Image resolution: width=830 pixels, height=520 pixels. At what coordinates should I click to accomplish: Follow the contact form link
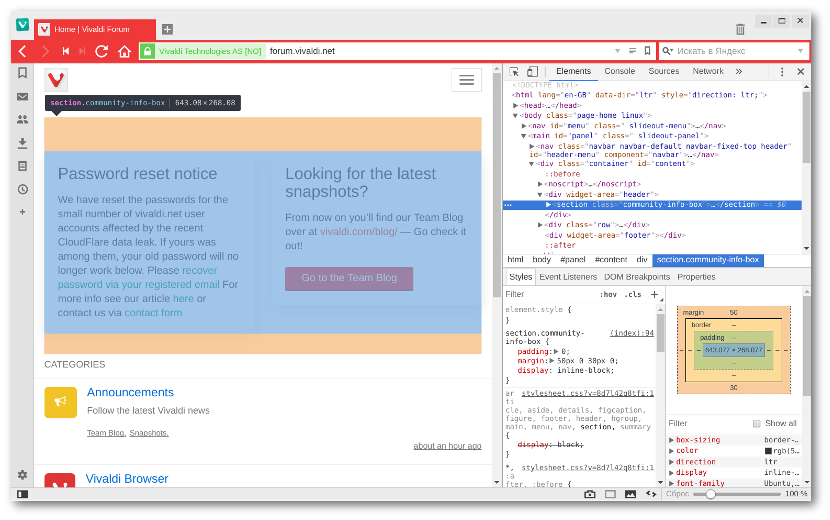pos(153,313)
